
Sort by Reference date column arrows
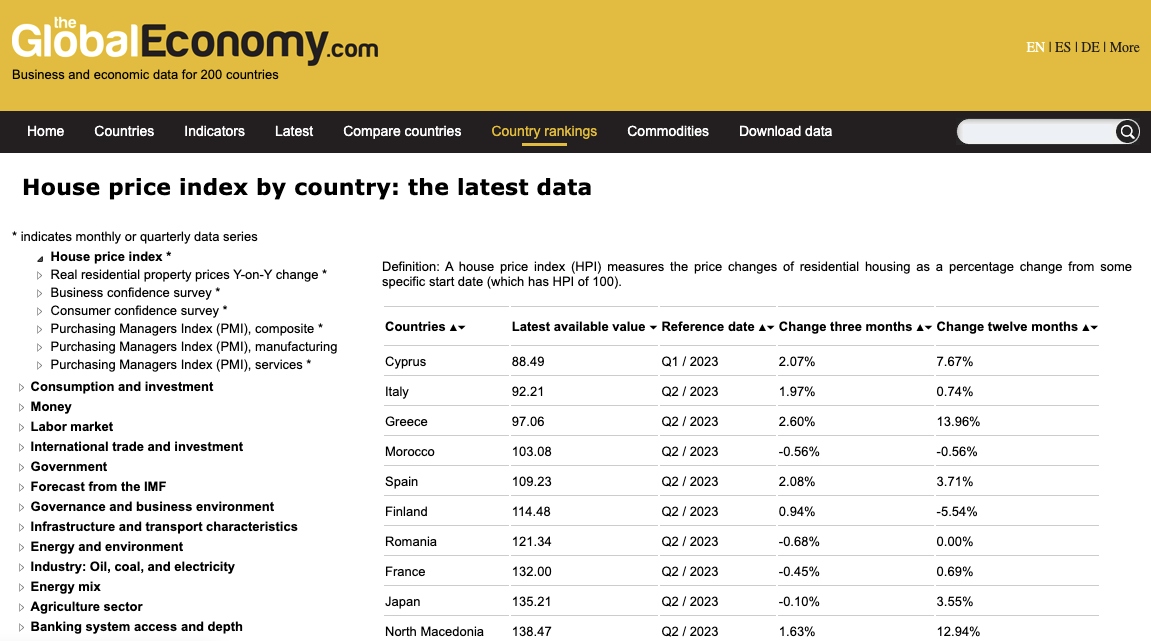click(x=766, y=328)
